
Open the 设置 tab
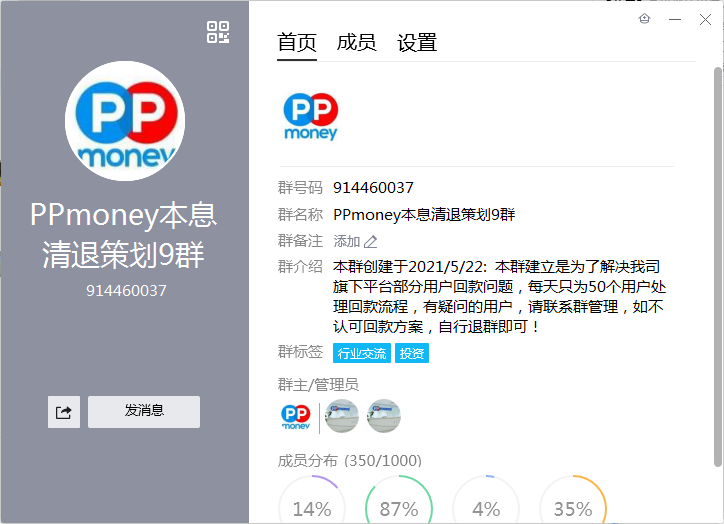point(417,42)
